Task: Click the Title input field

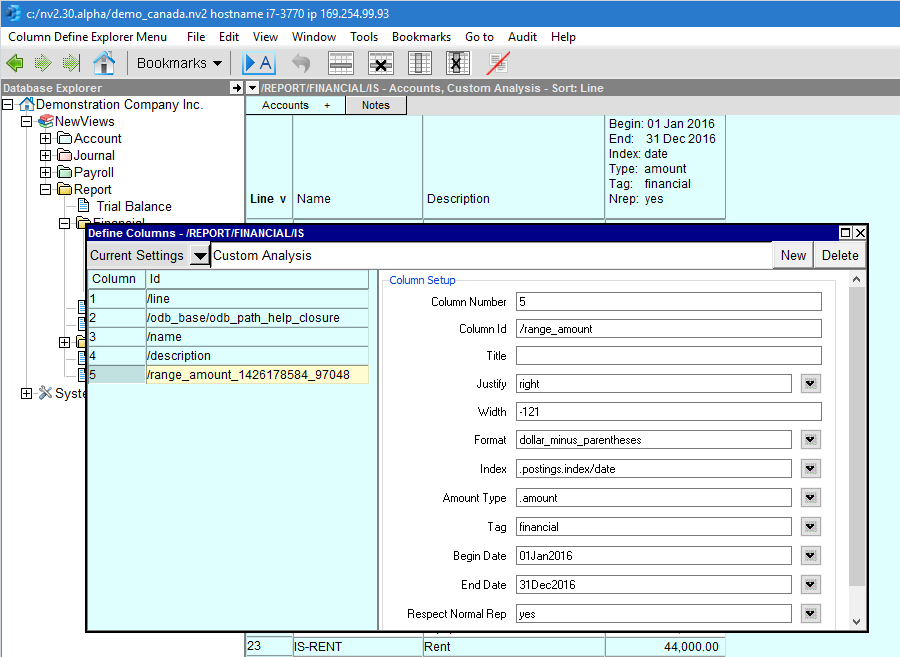Action: 668,356
